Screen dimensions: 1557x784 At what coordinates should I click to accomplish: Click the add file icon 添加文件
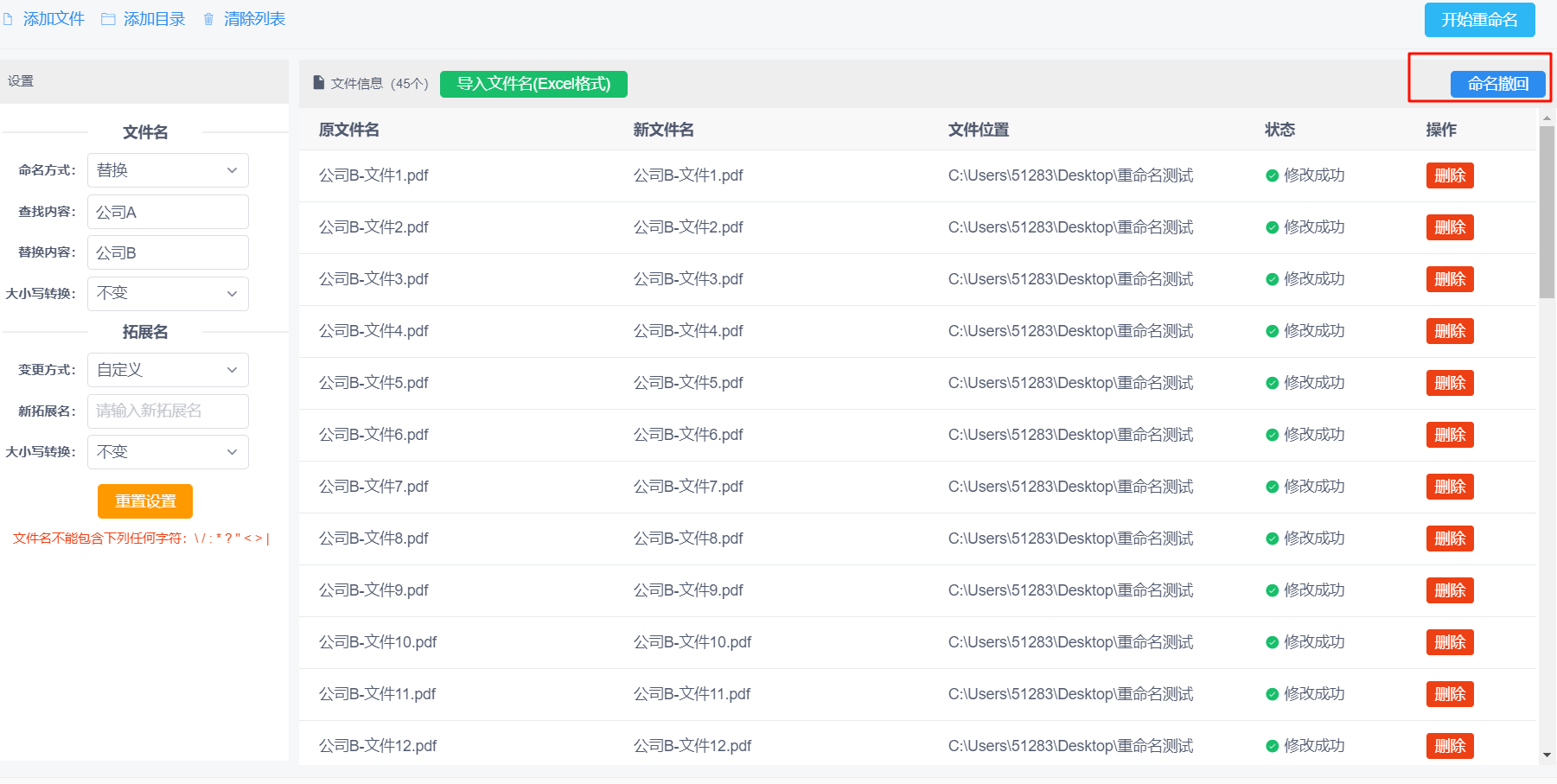pyautogui.click(x=8, y=19)
